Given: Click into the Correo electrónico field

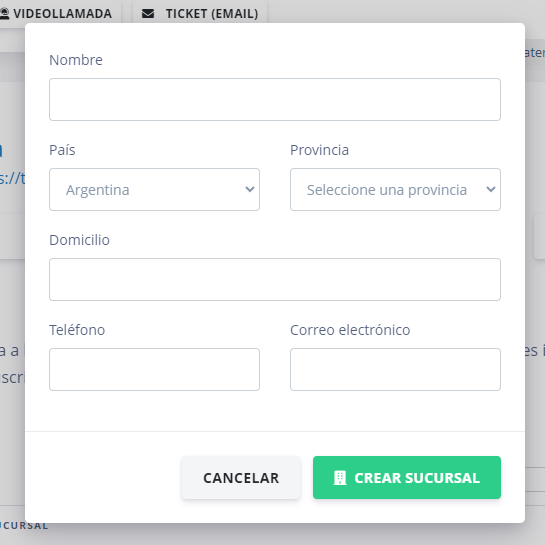Looking at the screenshot, I should [x=395, y=369].
